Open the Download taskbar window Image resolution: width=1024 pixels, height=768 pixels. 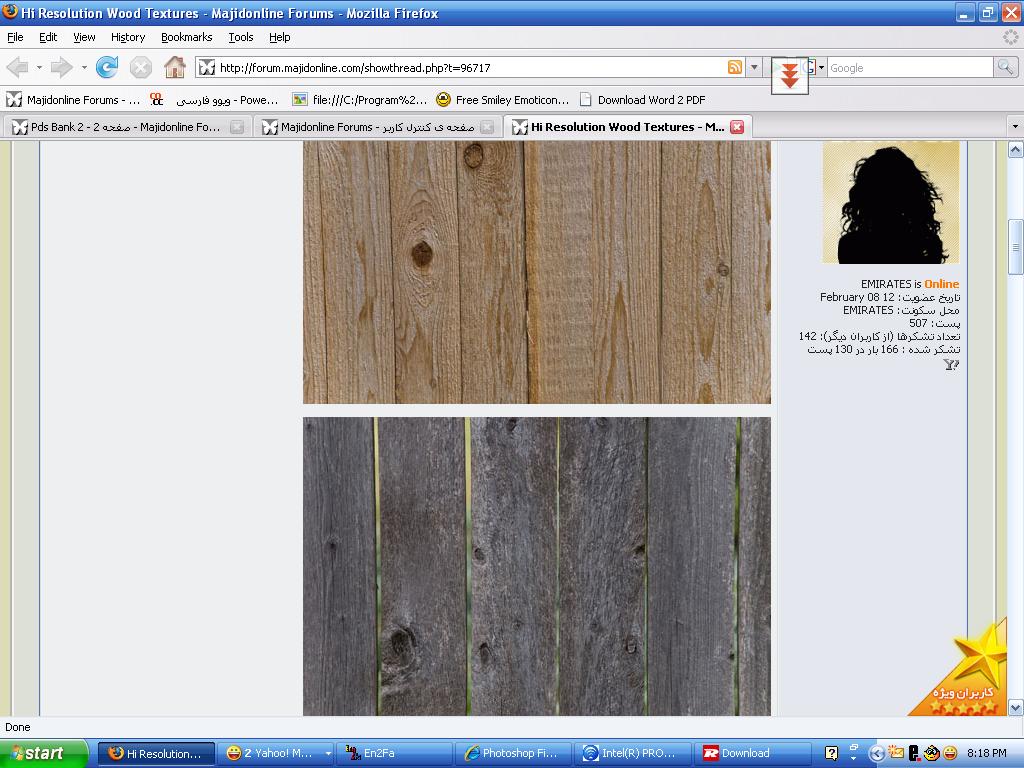point(751,753)
